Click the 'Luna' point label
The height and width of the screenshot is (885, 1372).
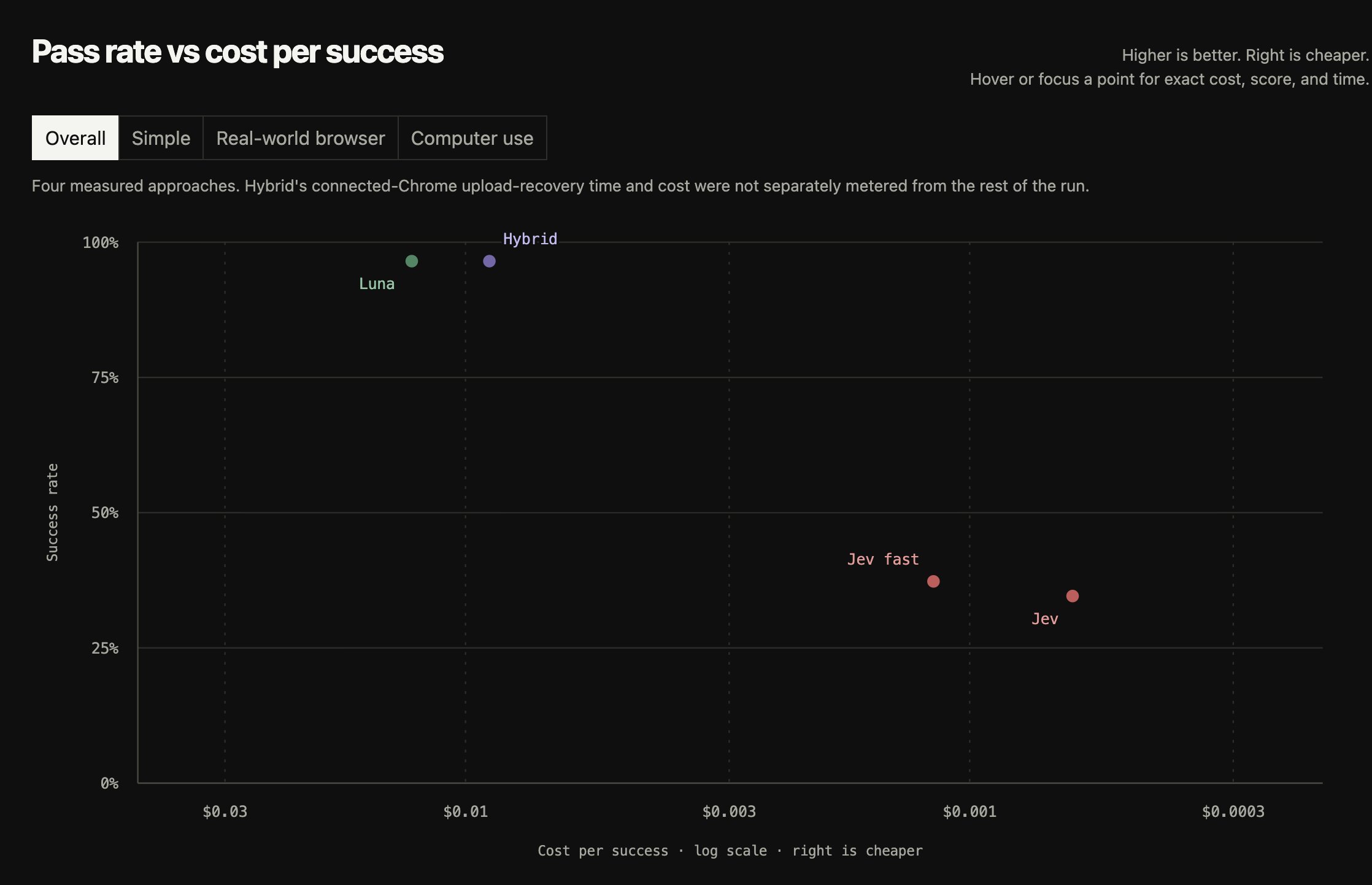(377, 284)
